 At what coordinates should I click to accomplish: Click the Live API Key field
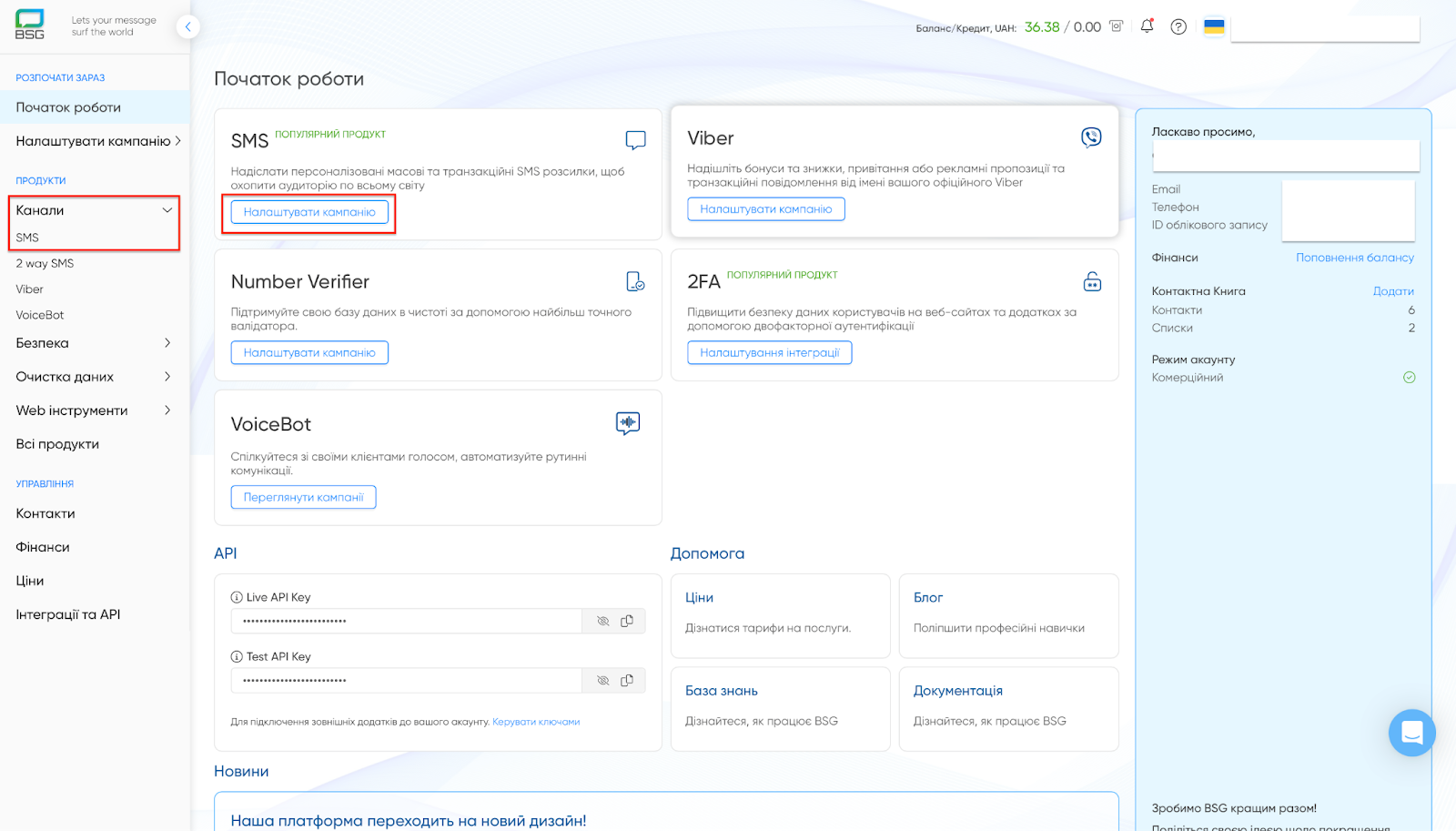point(406,621)
